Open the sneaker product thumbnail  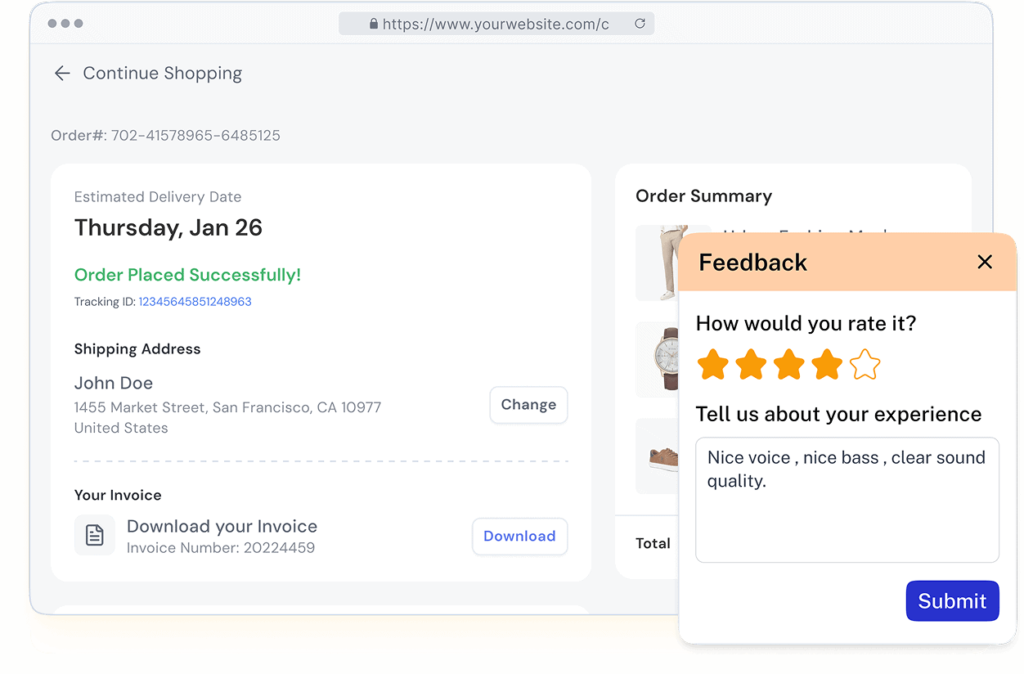click(x=659, y=456)
